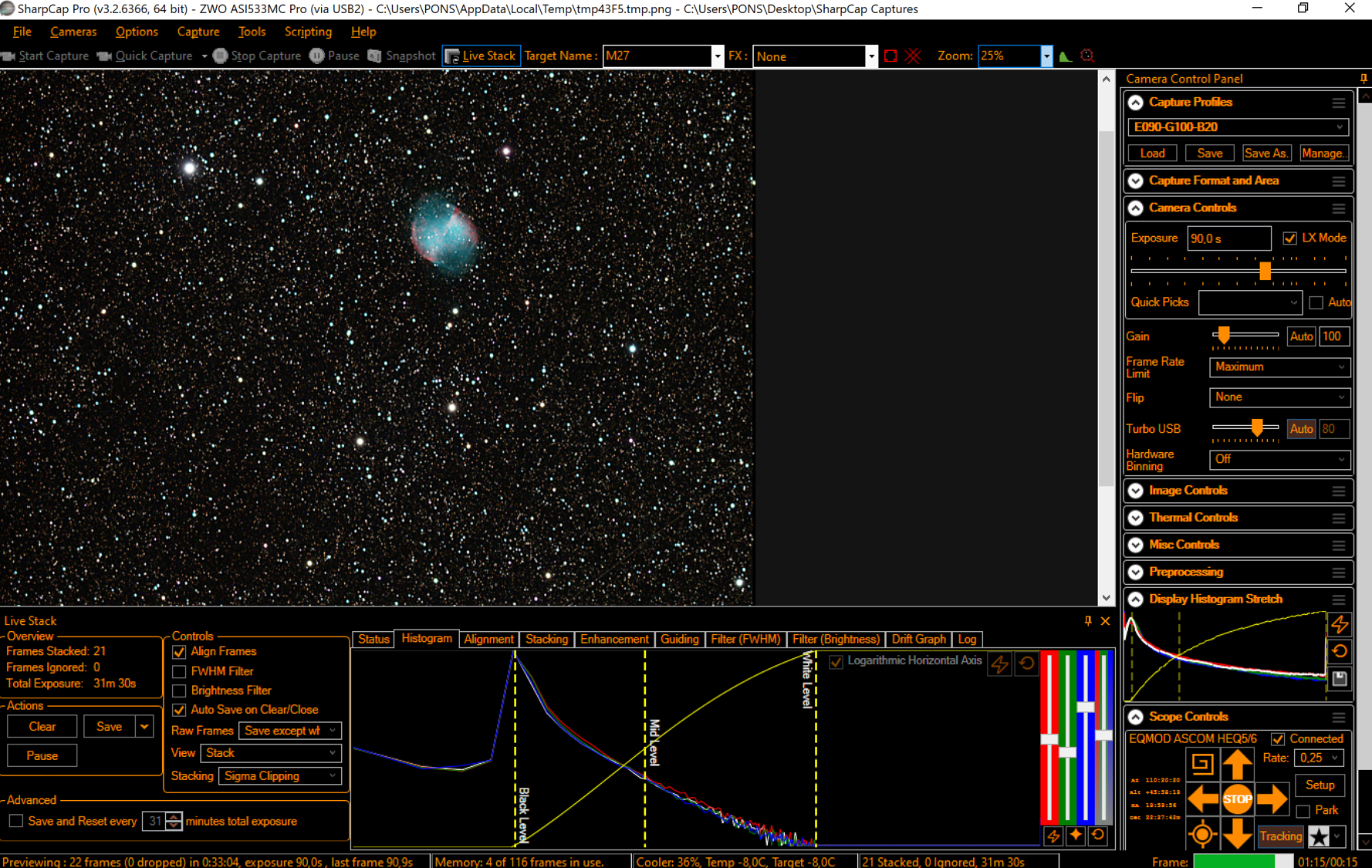Screen dimensions: 1372x868
Task: Reset the Display Histogram Stretch
Action: tap(1340, 651)
